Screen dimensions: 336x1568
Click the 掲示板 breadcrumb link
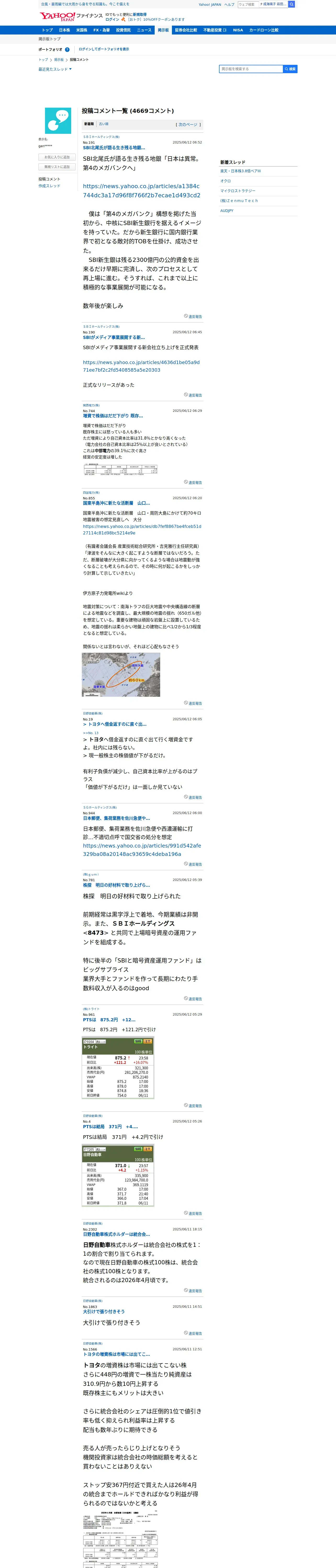click(x=59, y=60)
